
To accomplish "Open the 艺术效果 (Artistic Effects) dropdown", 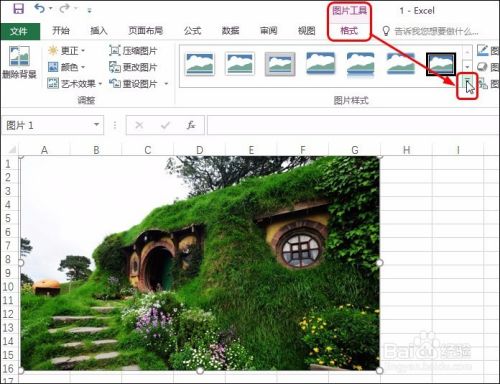I will point(75,83).
